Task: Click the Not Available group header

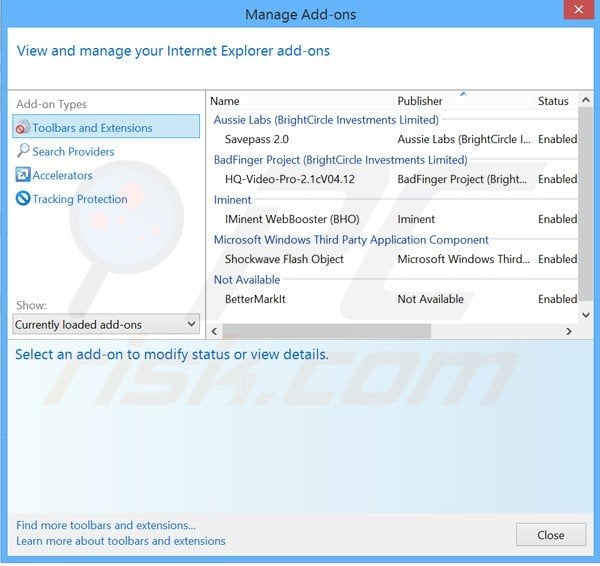Action: click(x=247, y=280)
